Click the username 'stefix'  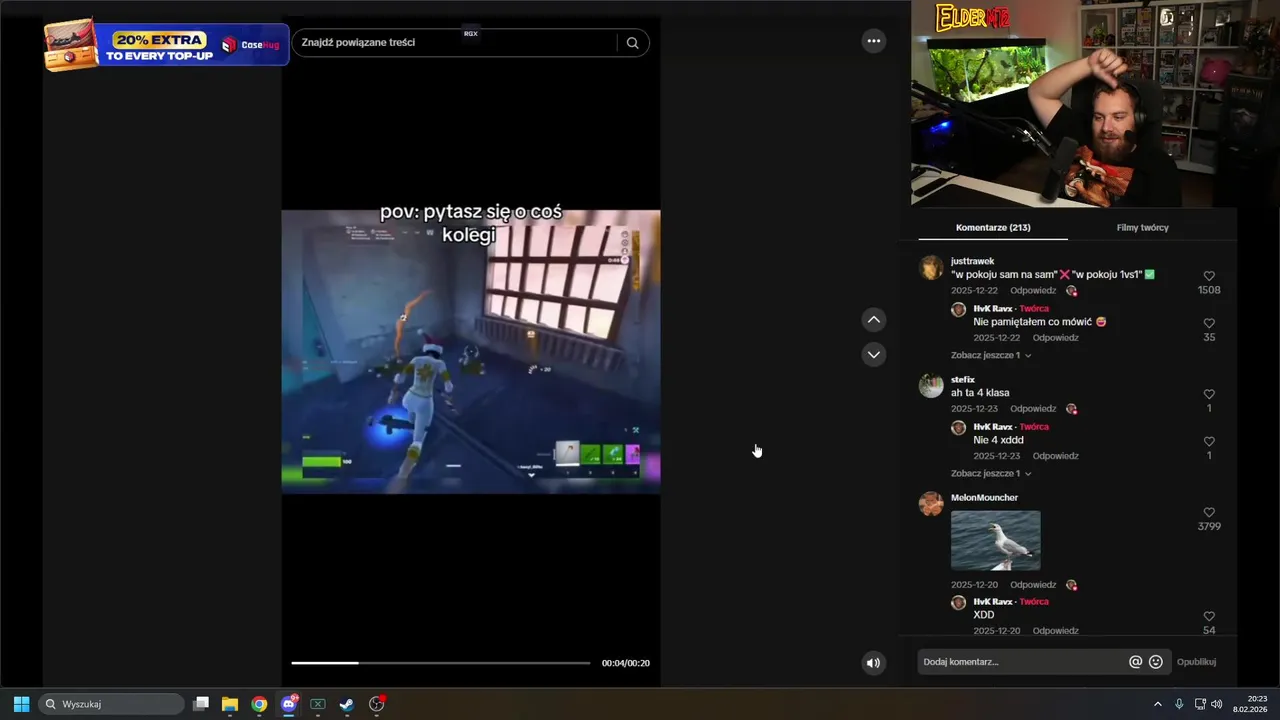[x=963, y=380]
